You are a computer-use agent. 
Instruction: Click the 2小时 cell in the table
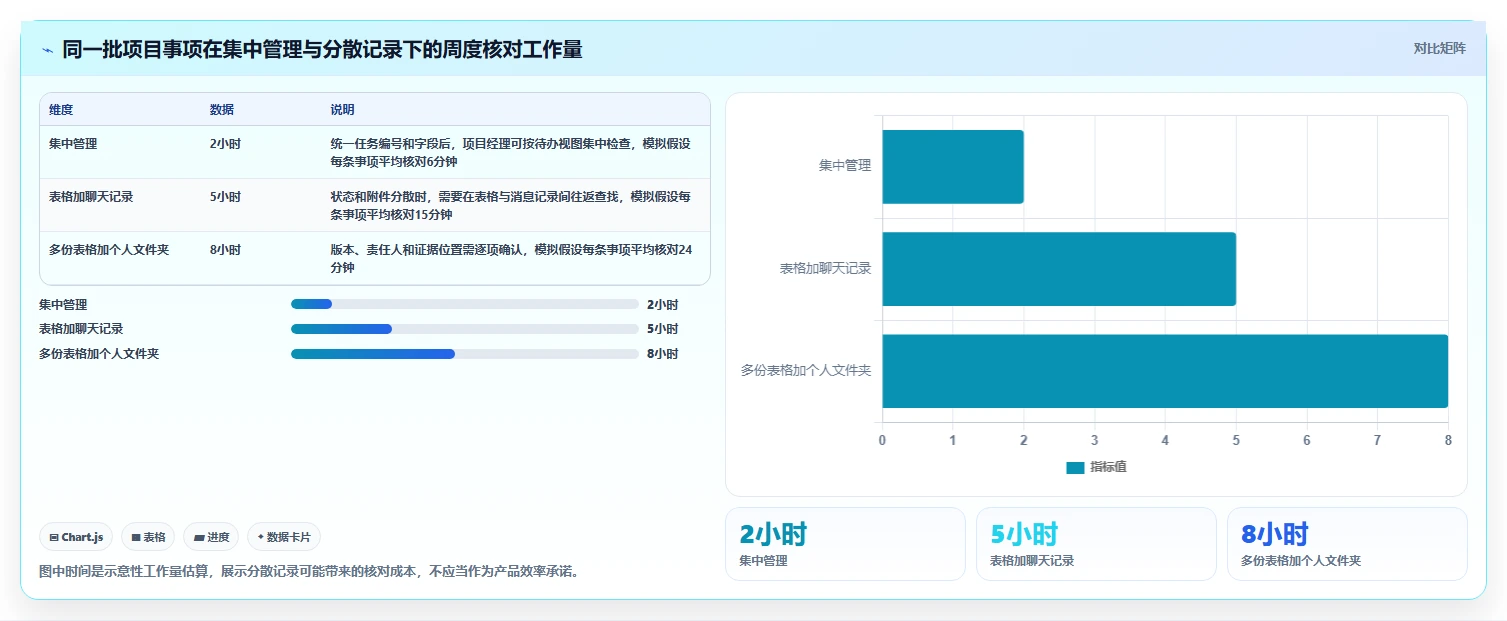[225, 144]
